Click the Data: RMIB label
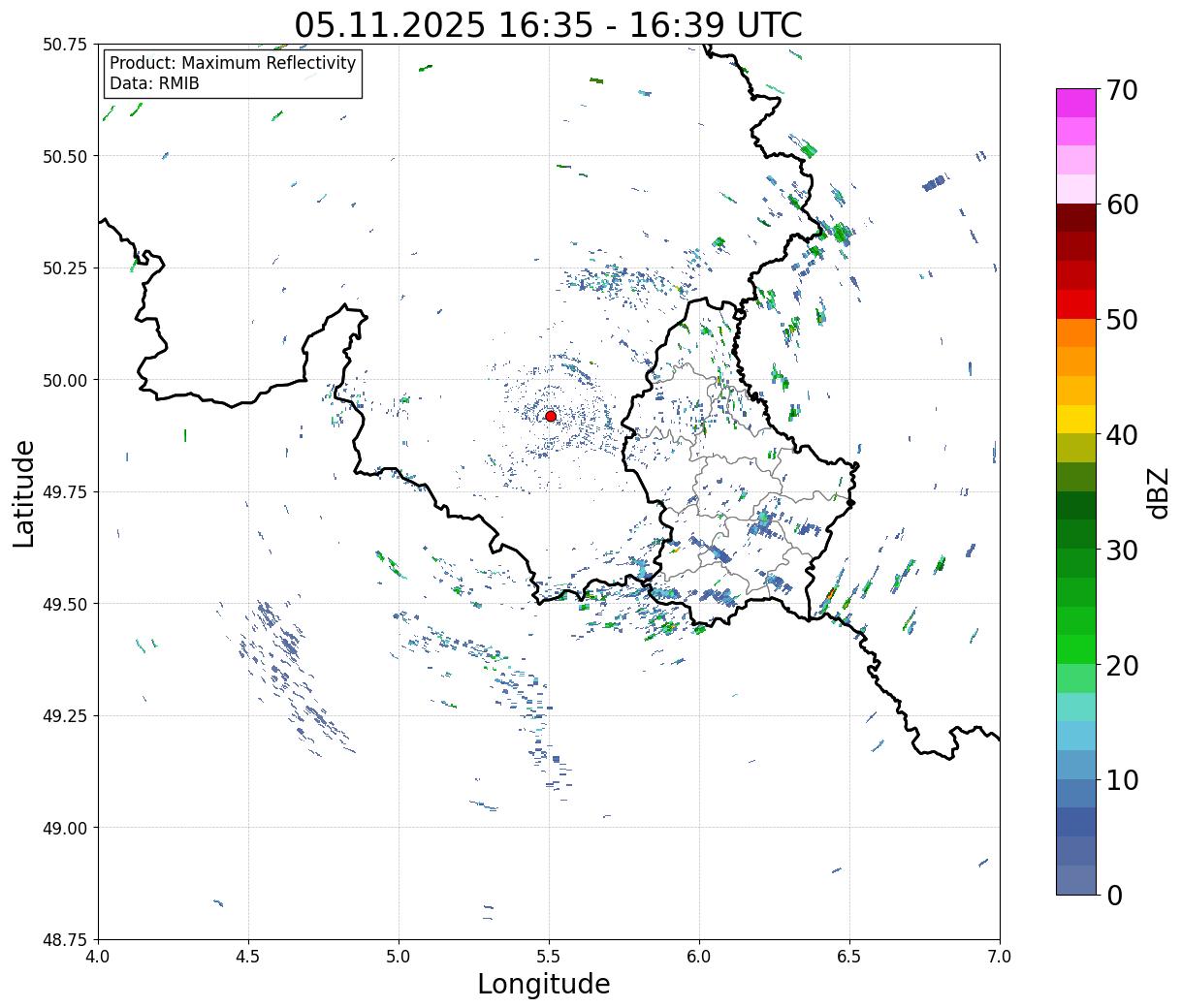Screen dimensions: 1182x1008 154,83
